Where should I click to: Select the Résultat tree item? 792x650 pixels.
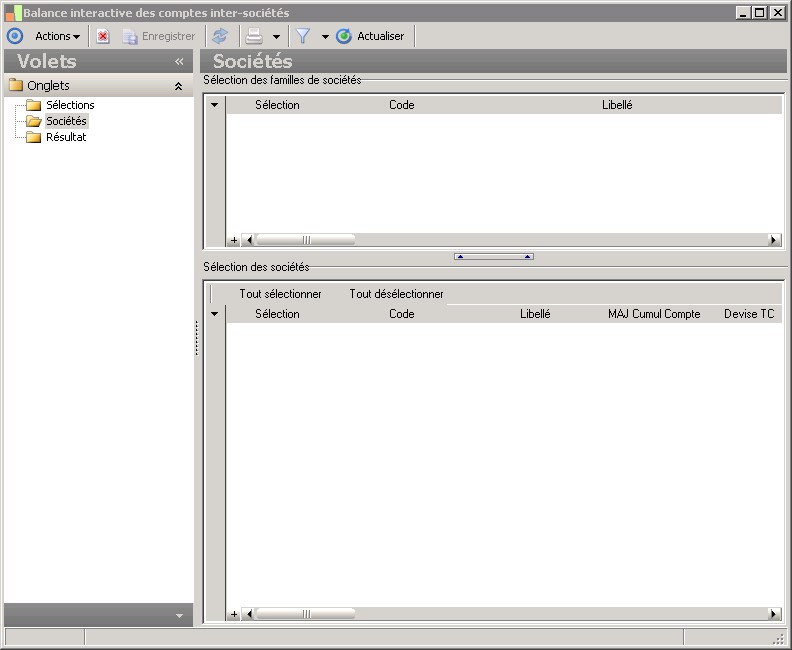(x=65, y=137)
